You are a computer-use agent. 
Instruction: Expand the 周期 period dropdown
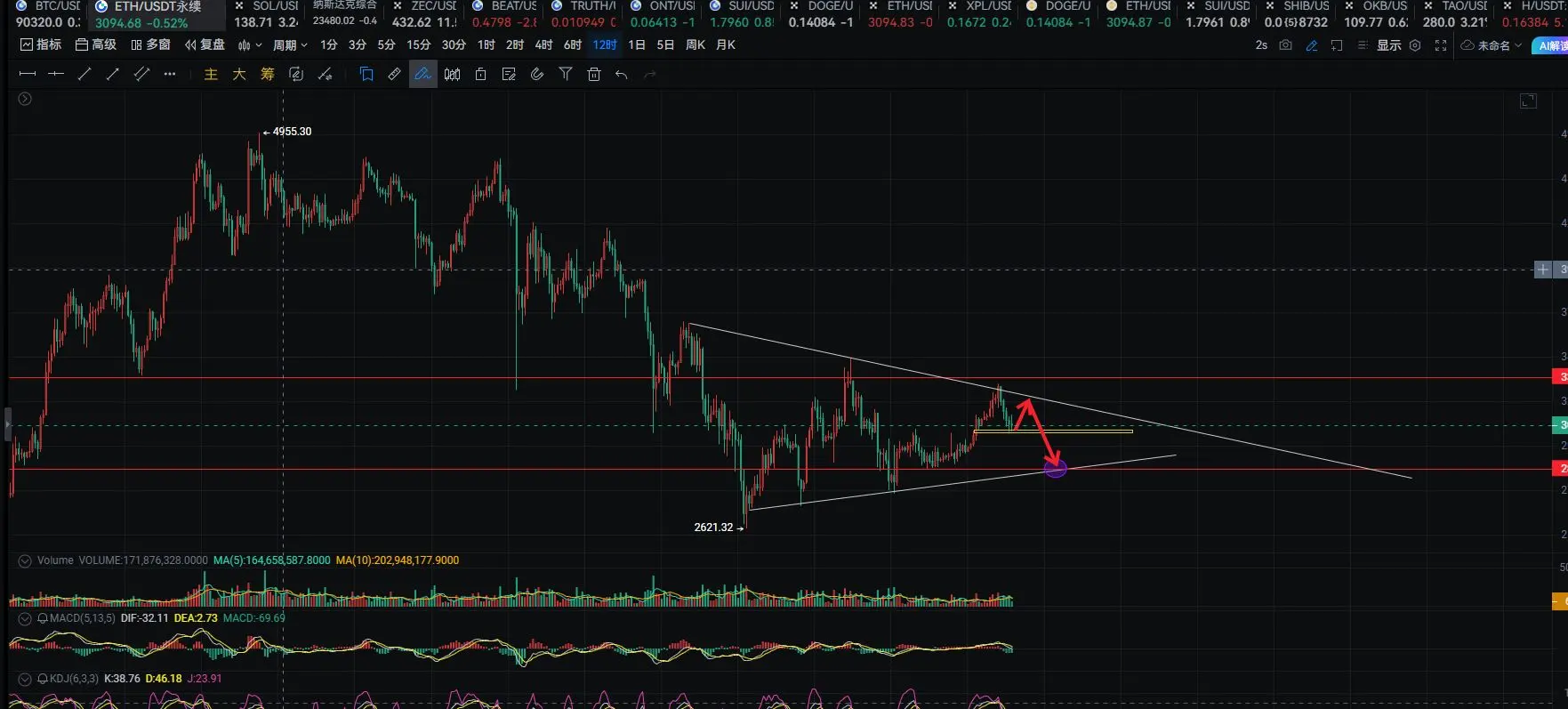coord(290,44)
